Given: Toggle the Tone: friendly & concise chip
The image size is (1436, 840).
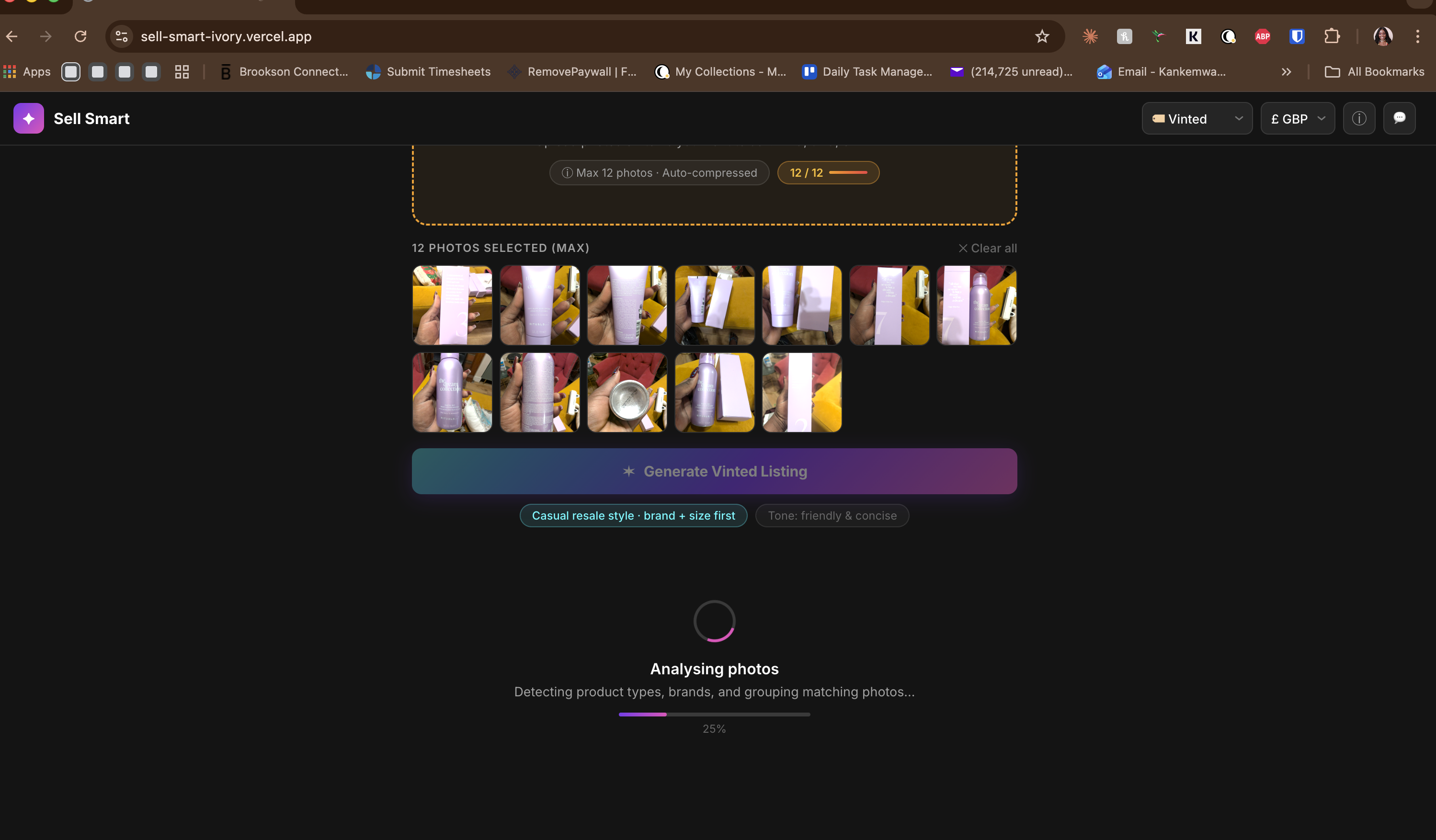Looking at the screenshot, I should (832, 516).
